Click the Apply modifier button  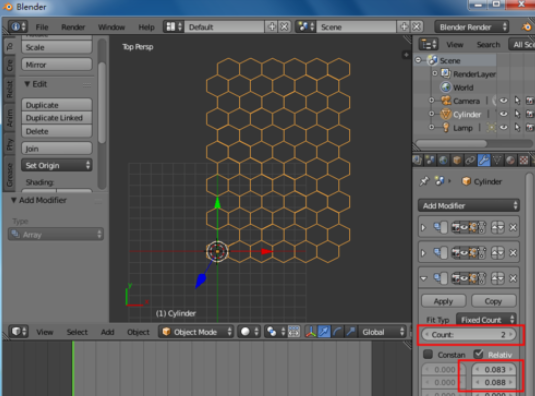(444, 301)
